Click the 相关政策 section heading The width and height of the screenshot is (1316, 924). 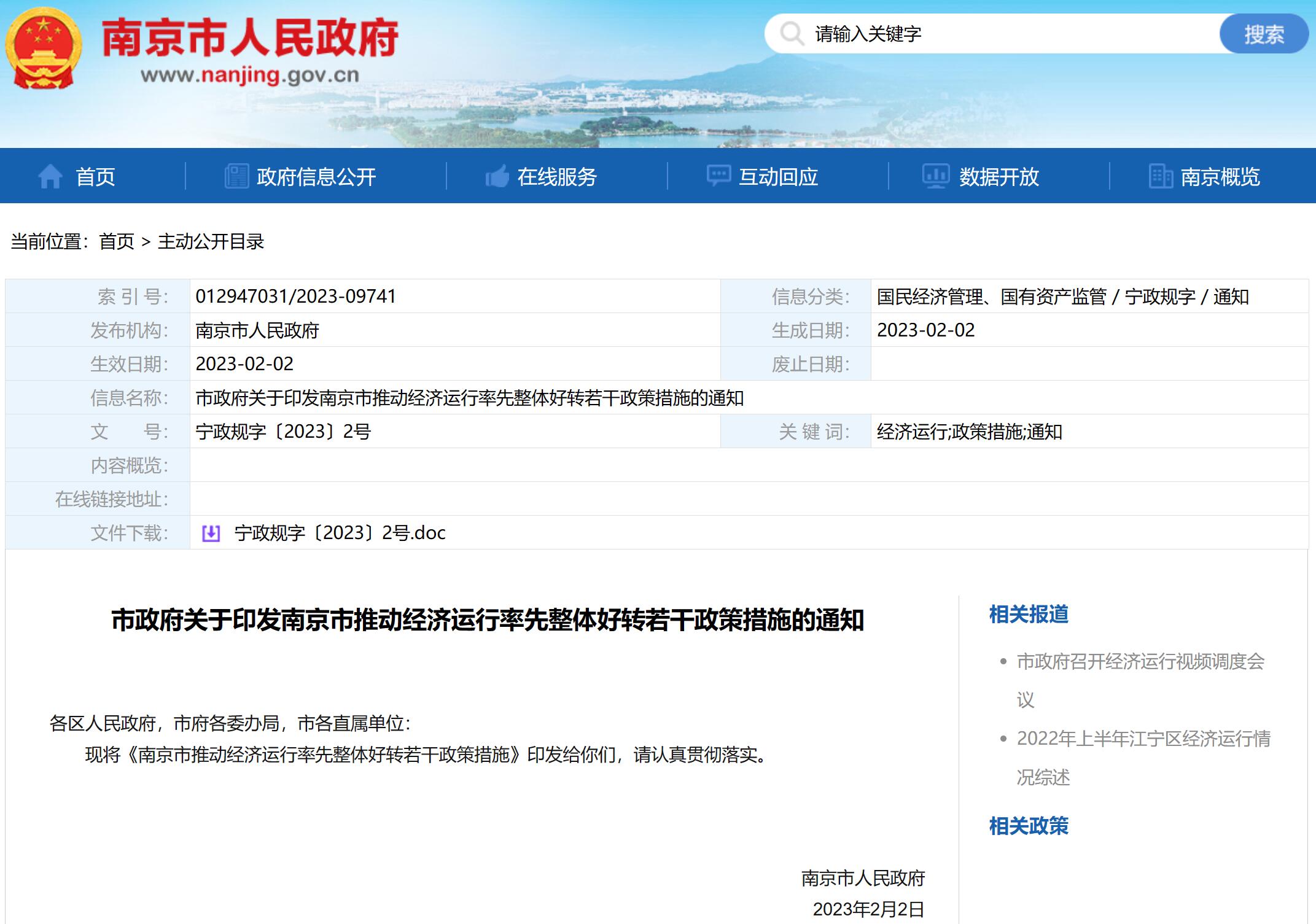click(1029, 826)
